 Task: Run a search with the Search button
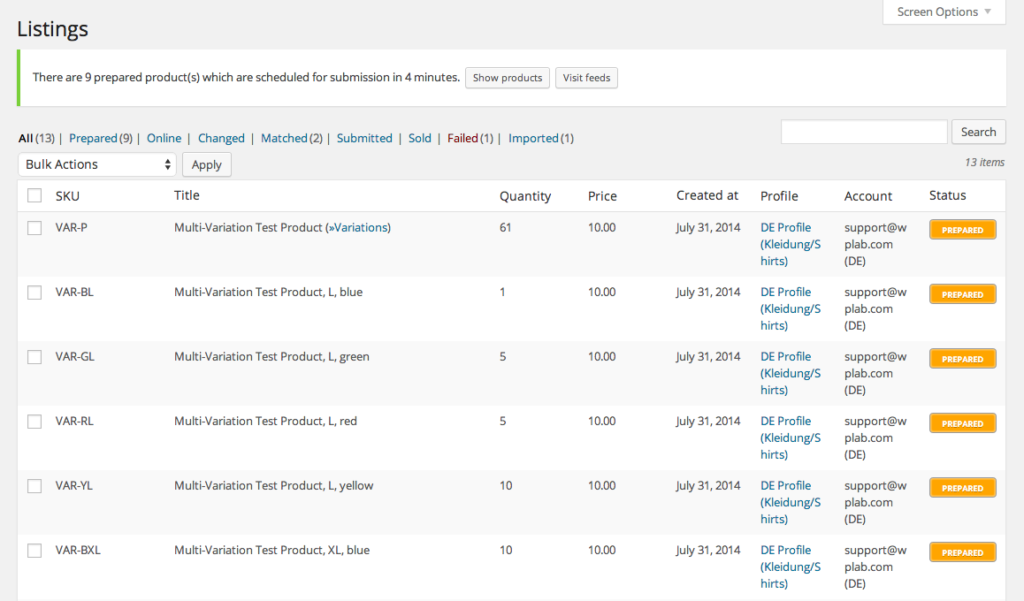click(x=978, y=131)
